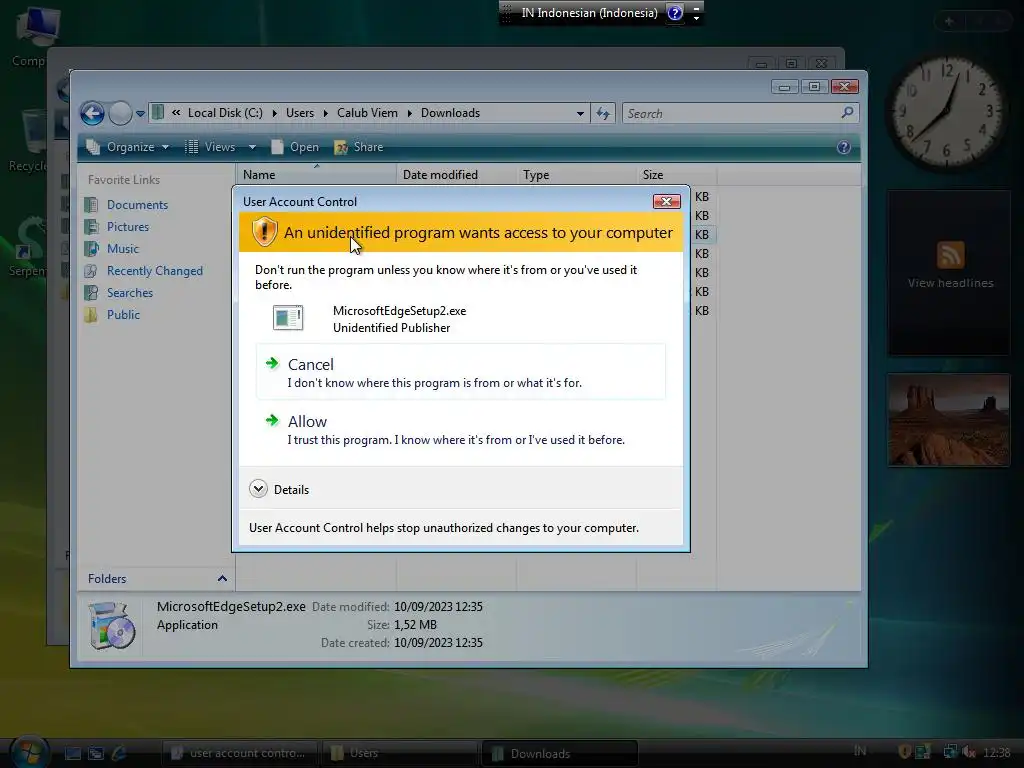Screen dimensions: 1024x768
Task: Click the language bar help icon
Action: tap(675, 13)
